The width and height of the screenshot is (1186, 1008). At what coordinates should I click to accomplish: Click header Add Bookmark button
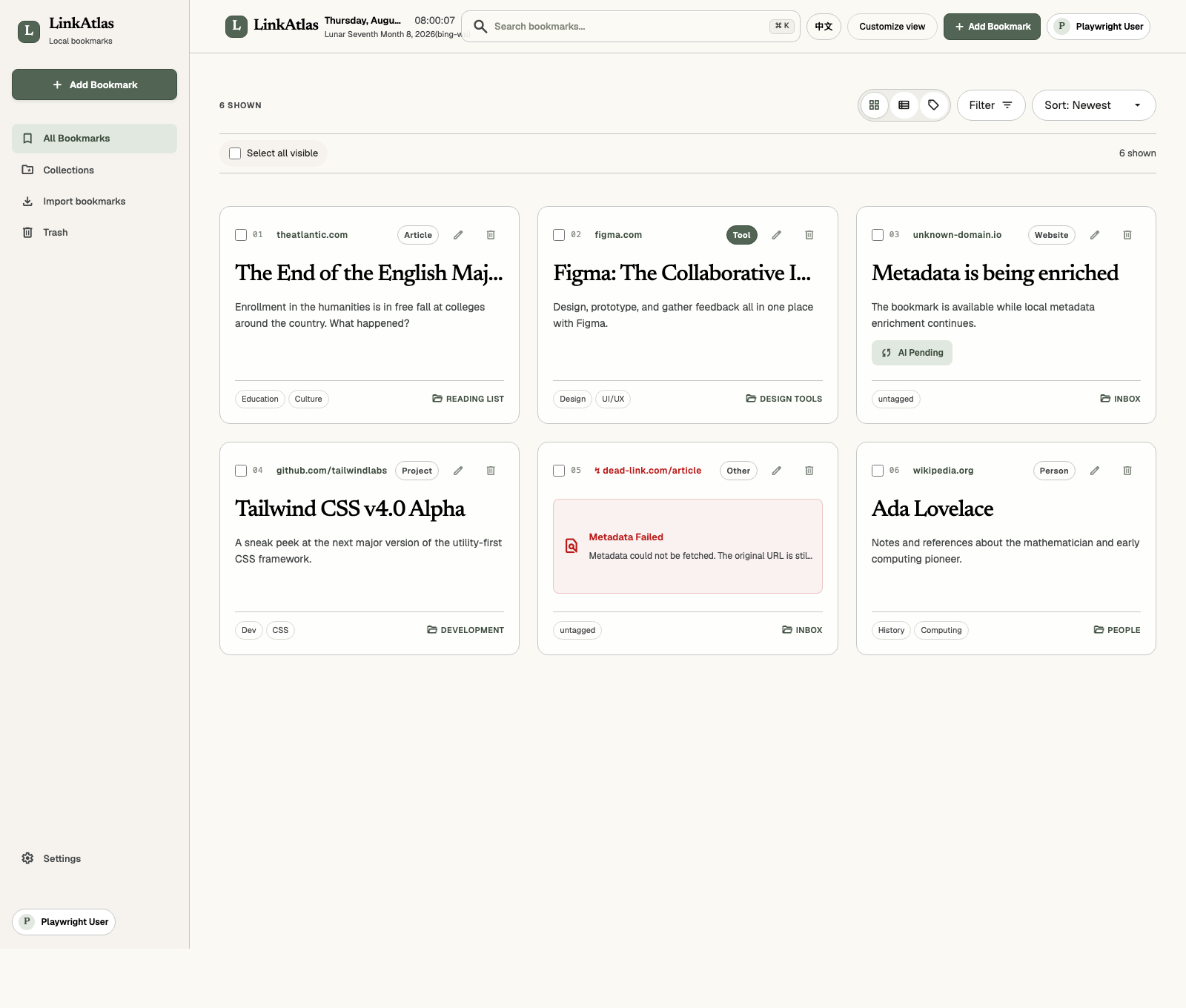[x=992, y=27]
